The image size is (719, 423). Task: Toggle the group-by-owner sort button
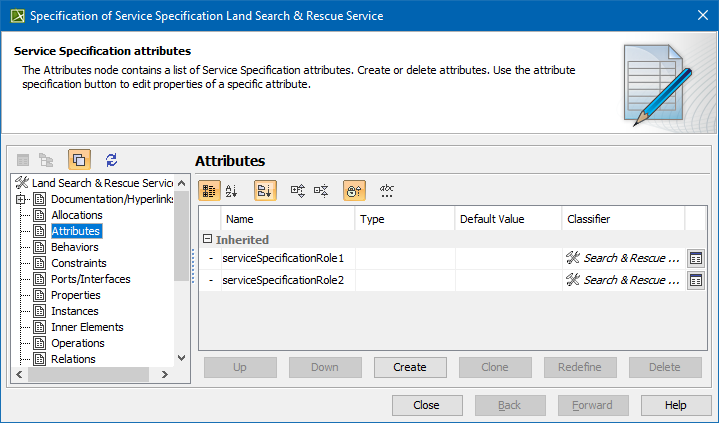265,190
